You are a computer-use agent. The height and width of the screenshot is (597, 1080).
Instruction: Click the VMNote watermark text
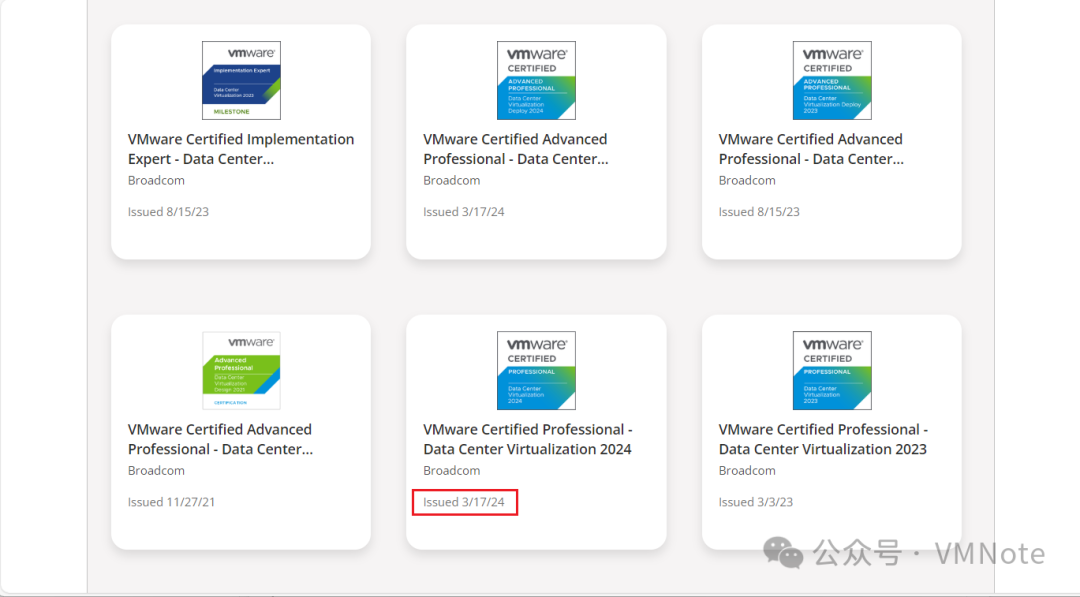click(990, 554)
